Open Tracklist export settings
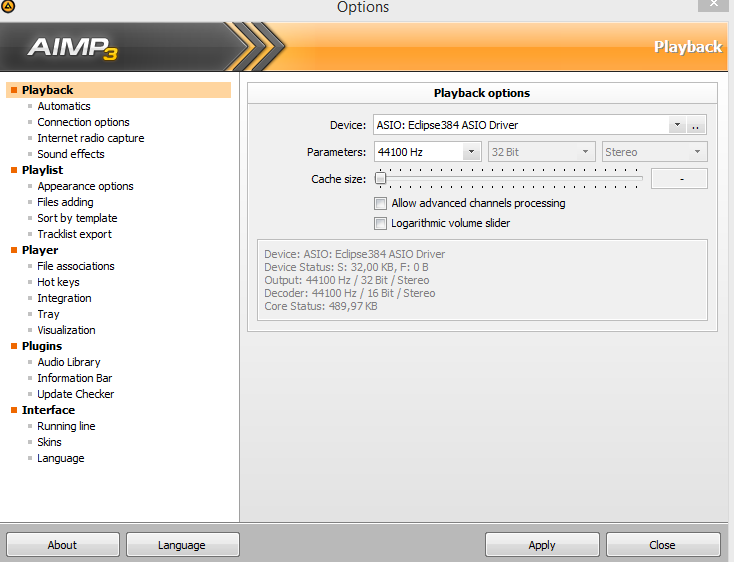 coord(74,234)
